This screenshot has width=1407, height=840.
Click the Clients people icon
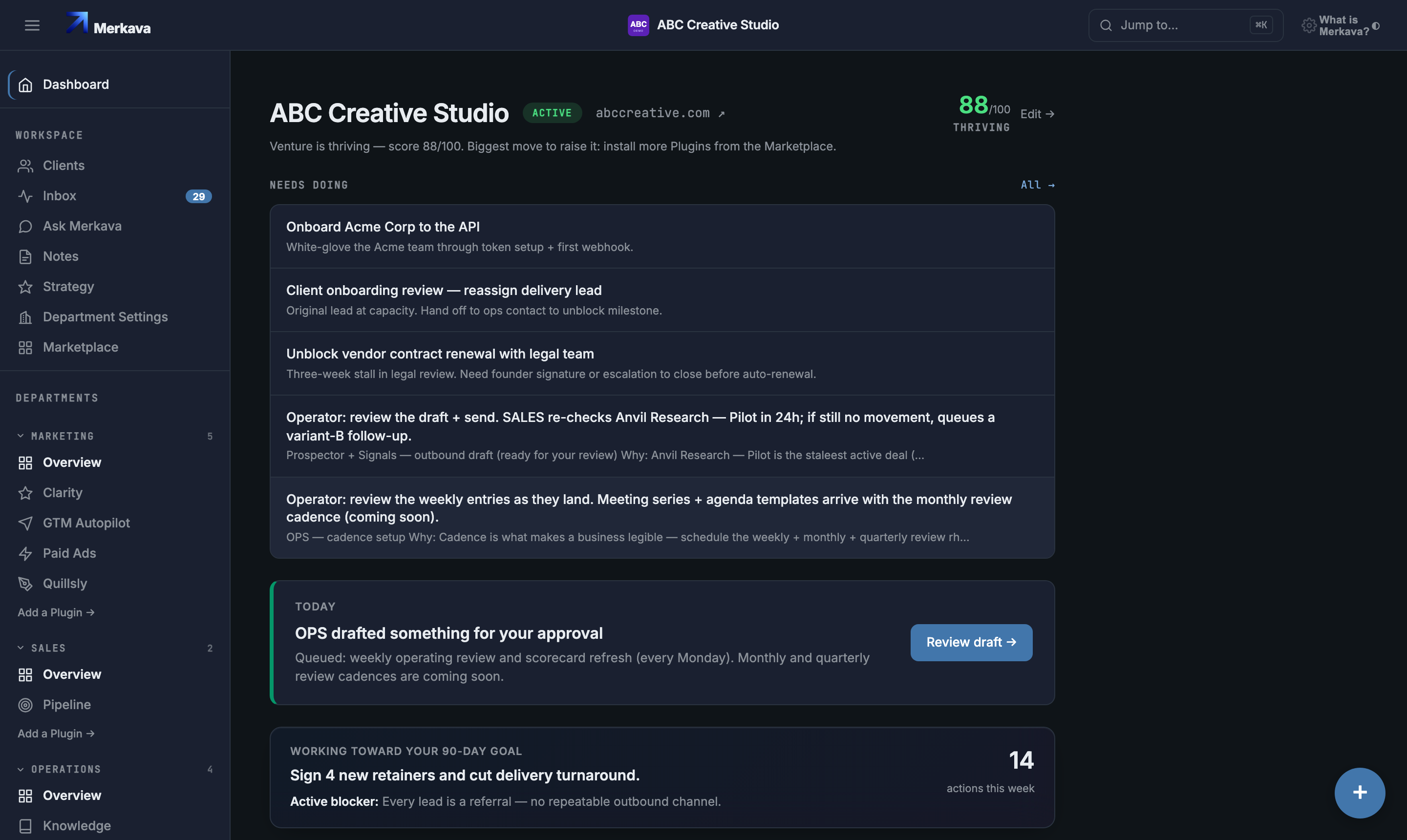click(25, 166)
